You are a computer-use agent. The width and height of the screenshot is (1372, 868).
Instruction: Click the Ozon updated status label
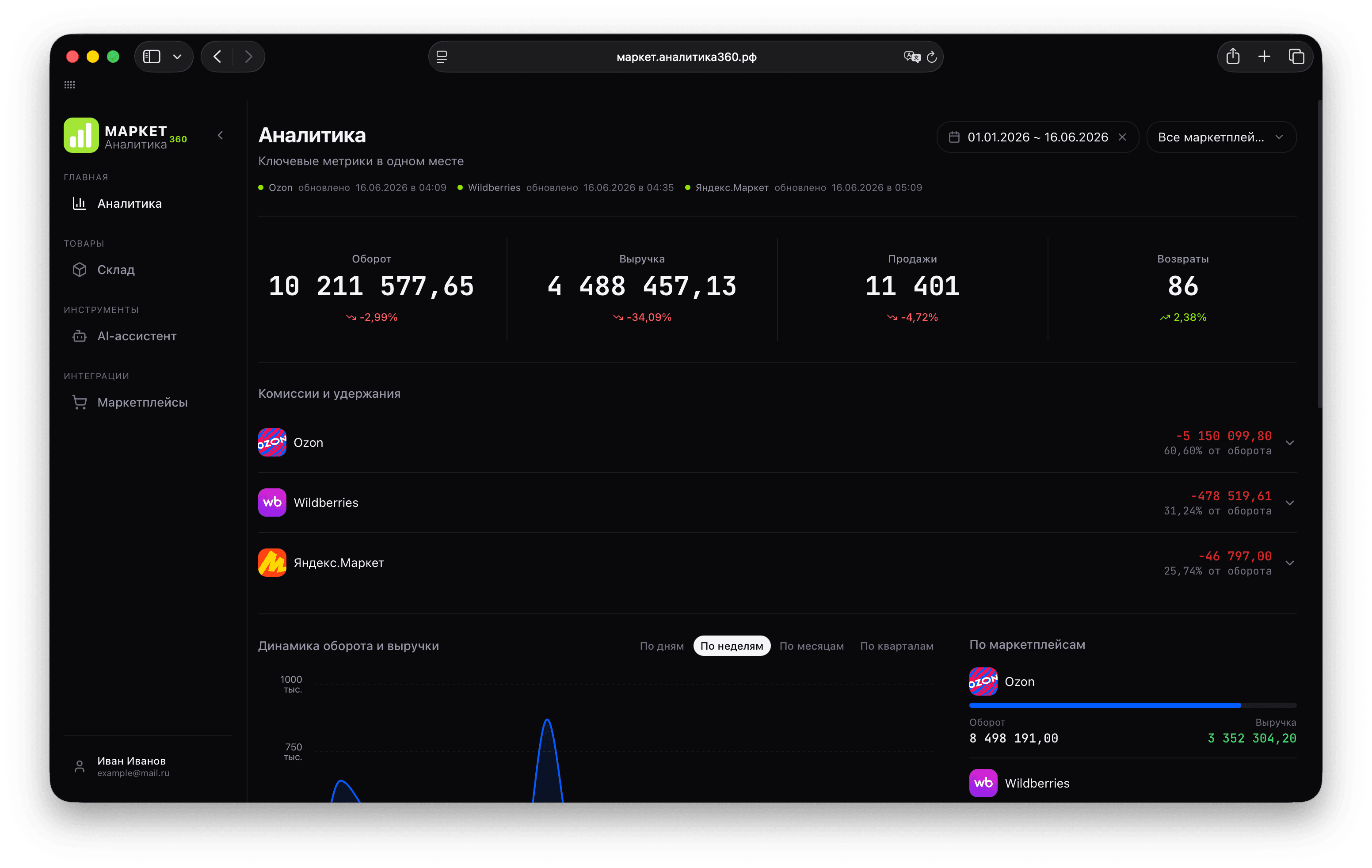coord(352,187)
